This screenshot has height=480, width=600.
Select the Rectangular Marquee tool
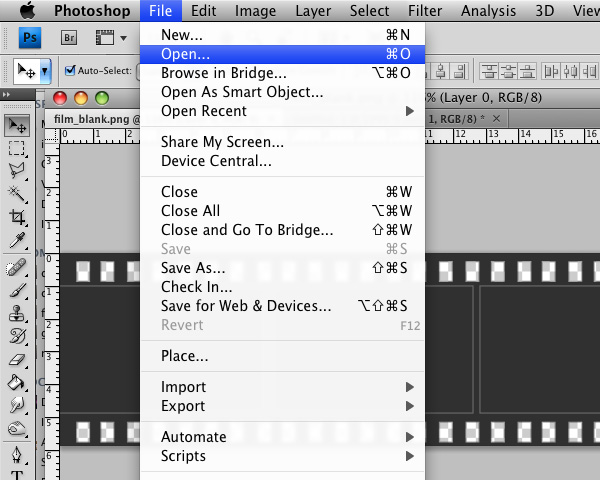tap(17, 148)
